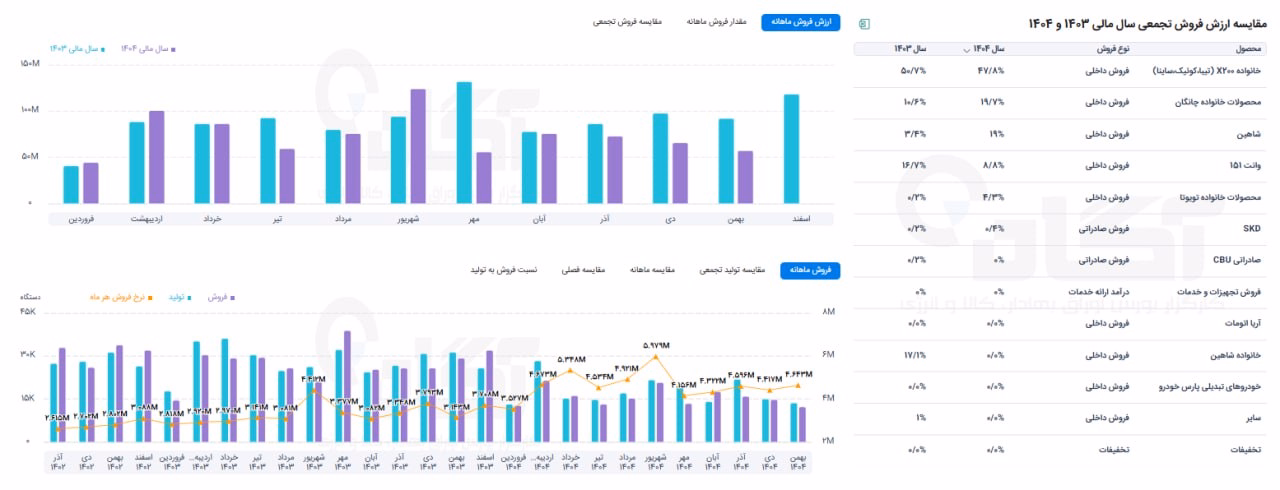
Task: Select the فروش تجهیزات و خدمات row
Action: tap(1058, 292)
